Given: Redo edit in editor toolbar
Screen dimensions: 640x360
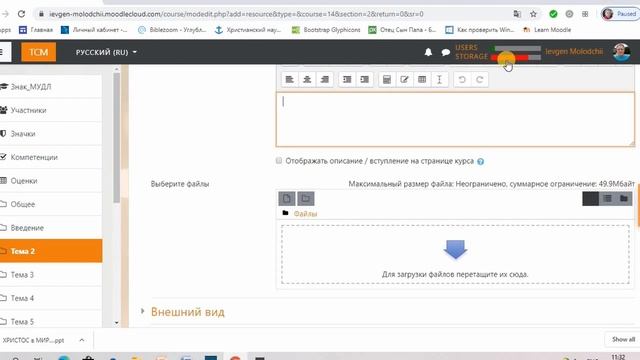Looking at the screenshot, I should pyautogui.click(x=480, y=80).
